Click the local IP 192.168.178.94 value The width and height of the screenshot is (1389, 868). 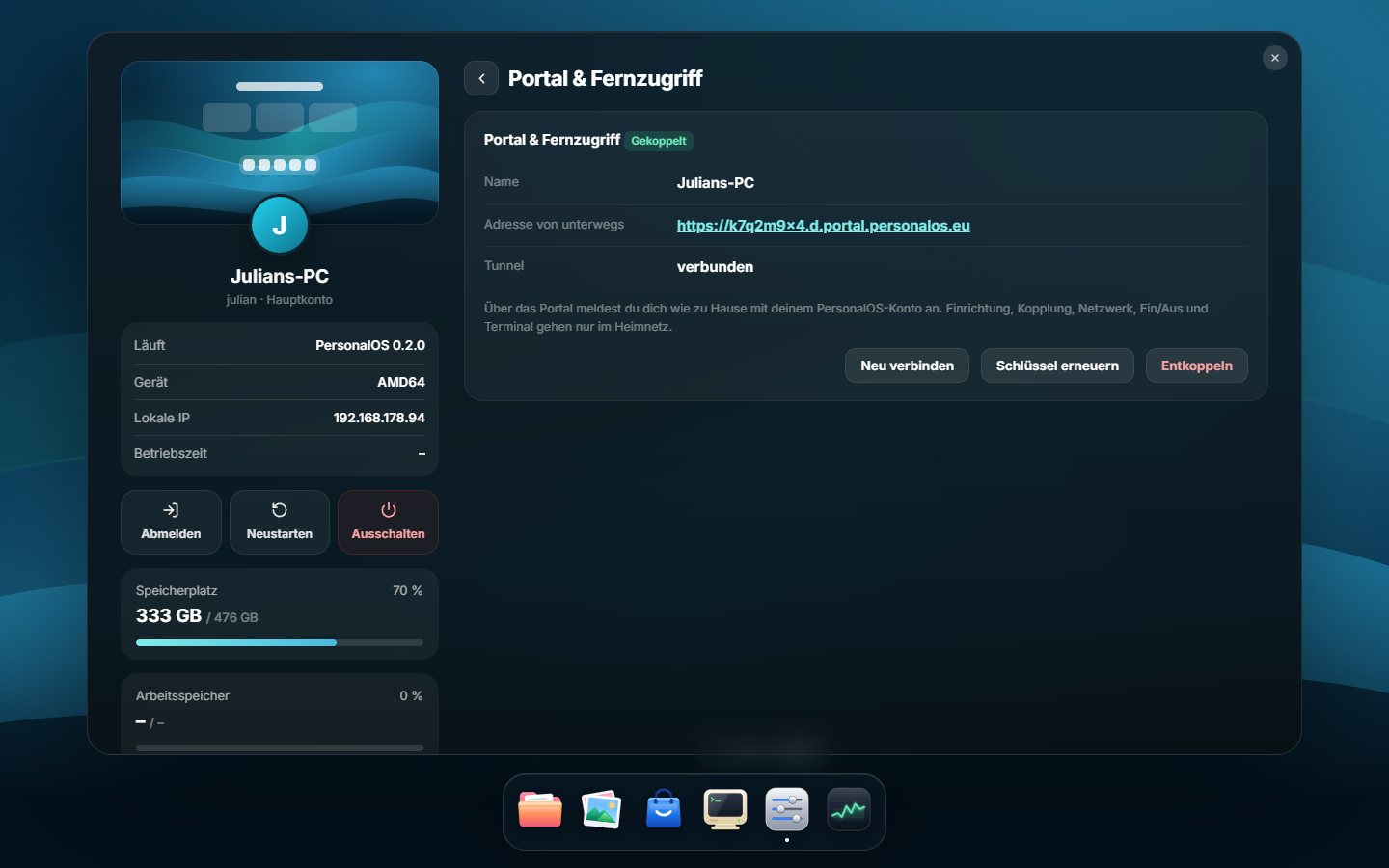tap(379, 418)
